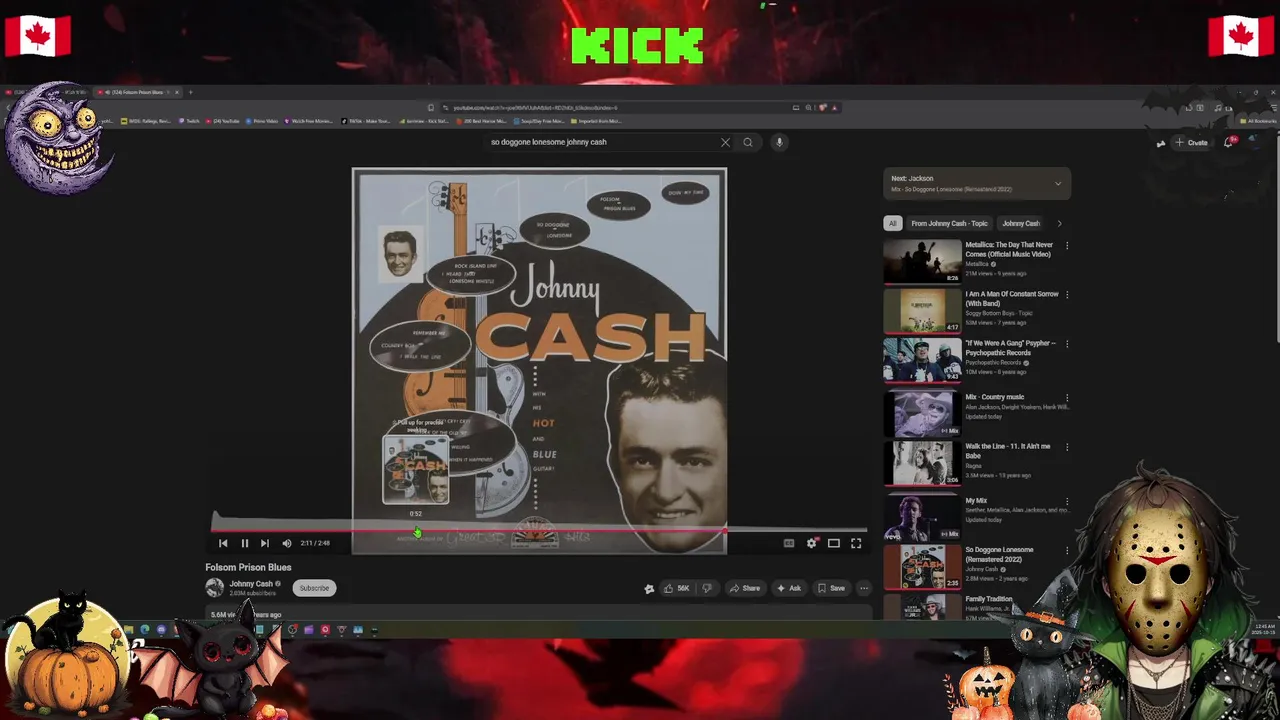Save the video to a playlist
1280x720 pixels.
tap(832, 588)
